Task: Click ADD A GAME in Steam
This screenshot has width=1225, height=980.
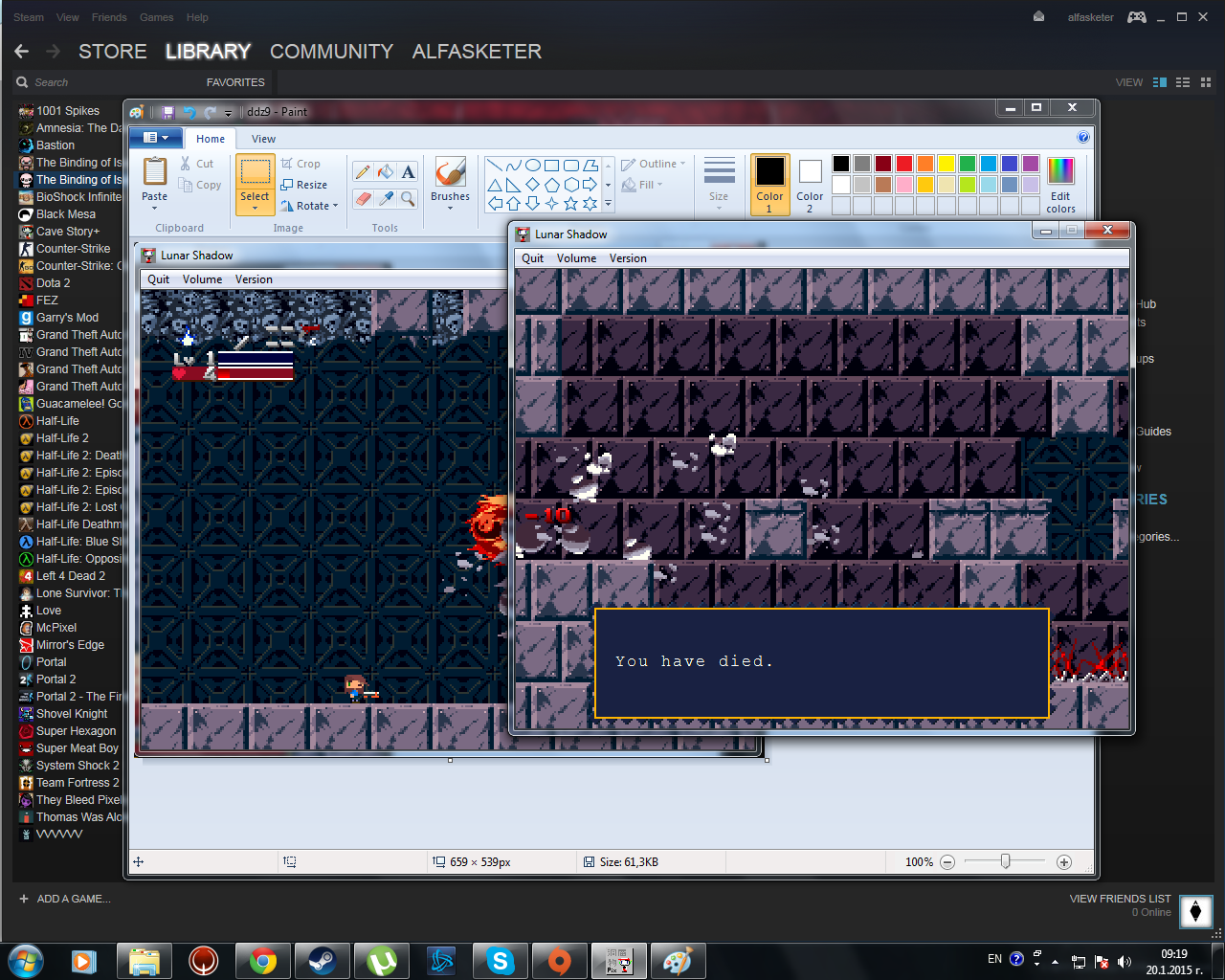Action: click(65, 899)
